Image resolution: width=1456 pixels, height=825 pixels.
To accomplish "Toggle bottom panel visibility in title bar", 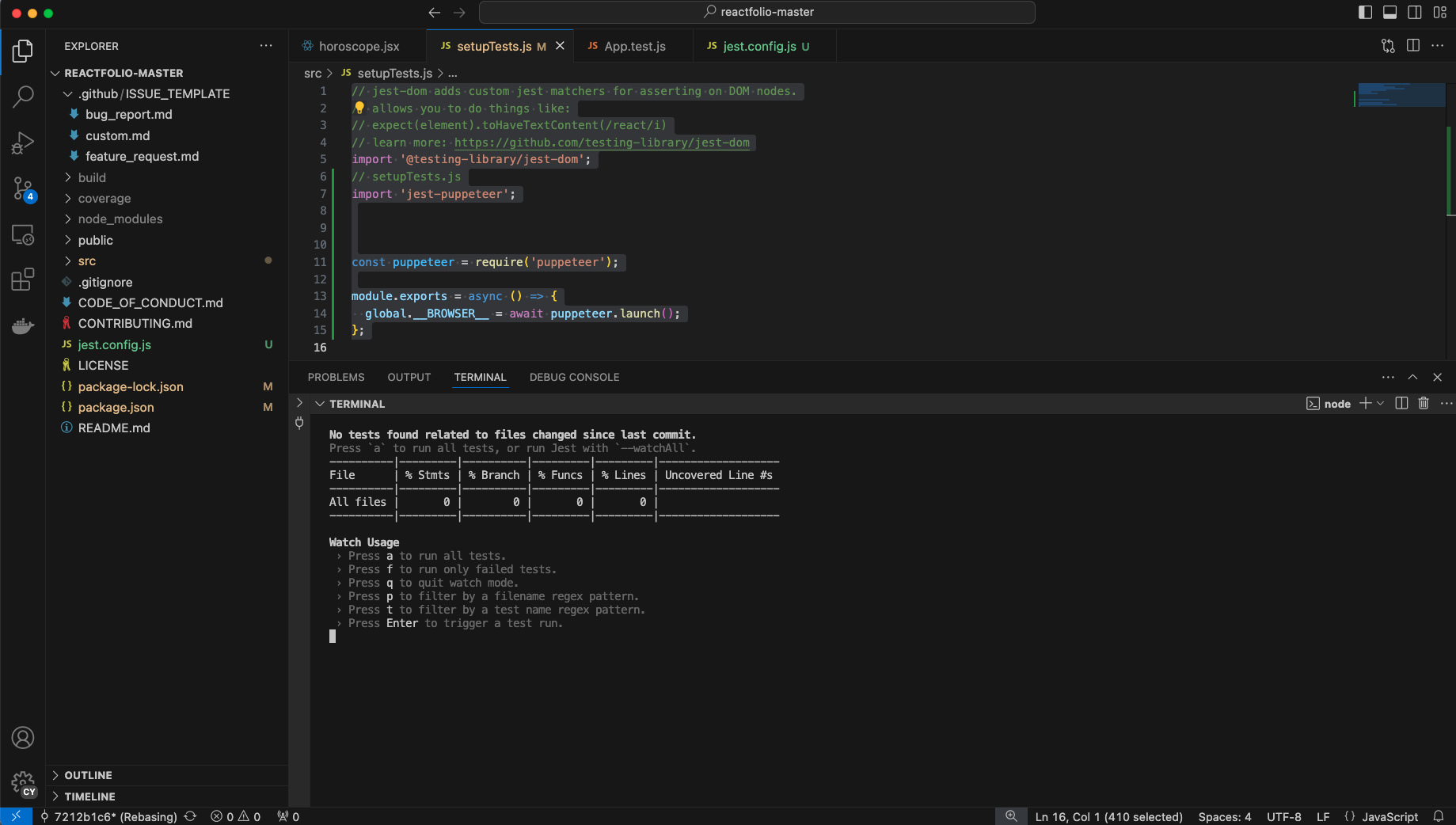I will (1389, 12).
